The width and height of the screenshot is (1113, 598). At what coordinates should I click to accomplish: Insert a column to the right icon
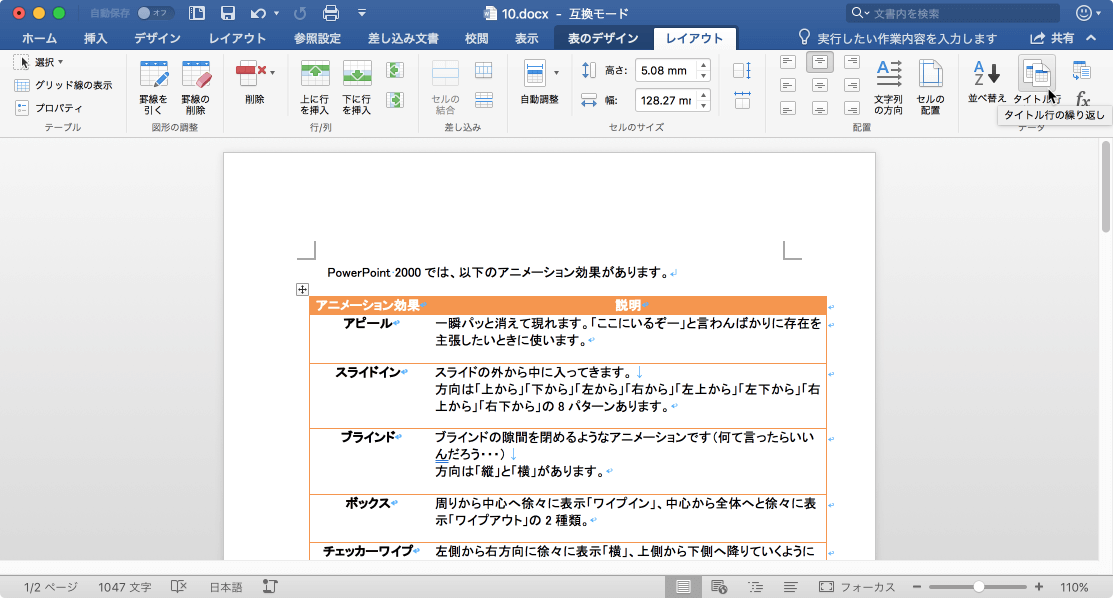395,100
